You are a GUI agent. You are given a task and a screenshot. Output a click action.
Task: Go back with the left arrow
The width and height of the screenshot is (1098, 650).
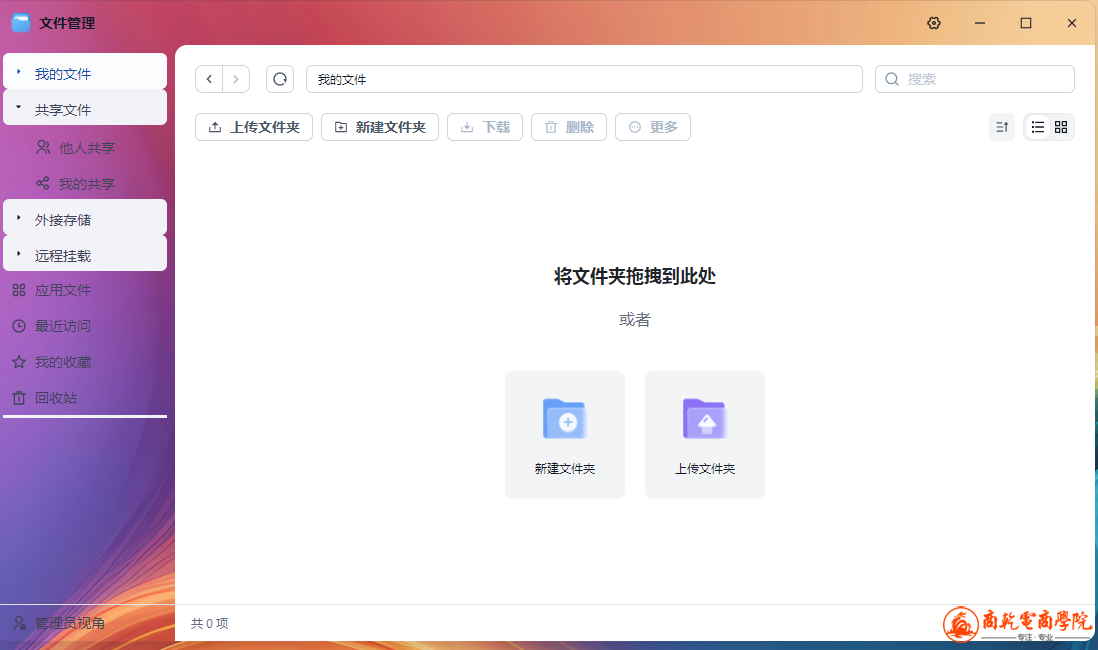(x=209, y=79)
